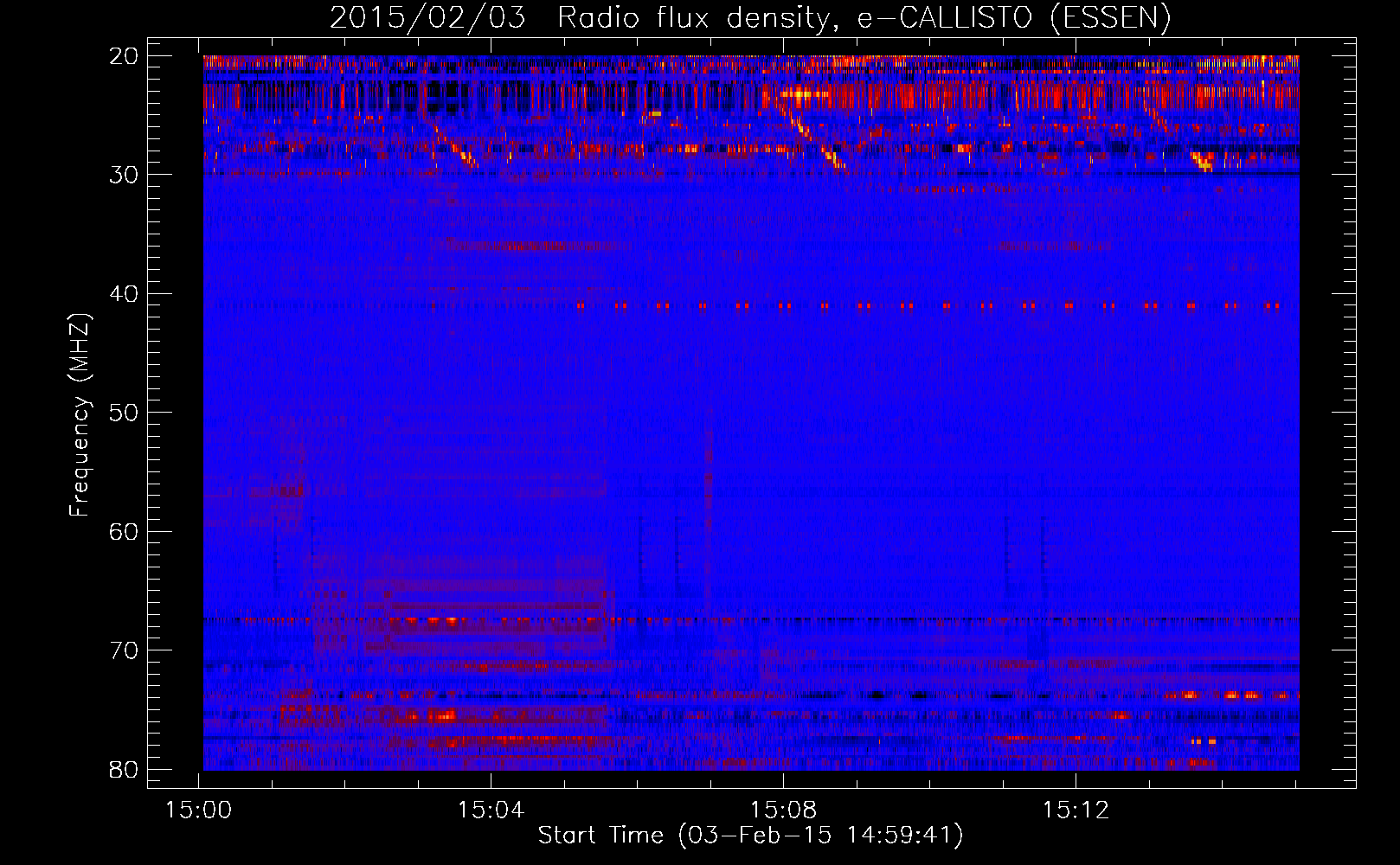Click the date '2015/02/03' in title
Viewport: 1400px width, 865px height.
pos(428,17)
